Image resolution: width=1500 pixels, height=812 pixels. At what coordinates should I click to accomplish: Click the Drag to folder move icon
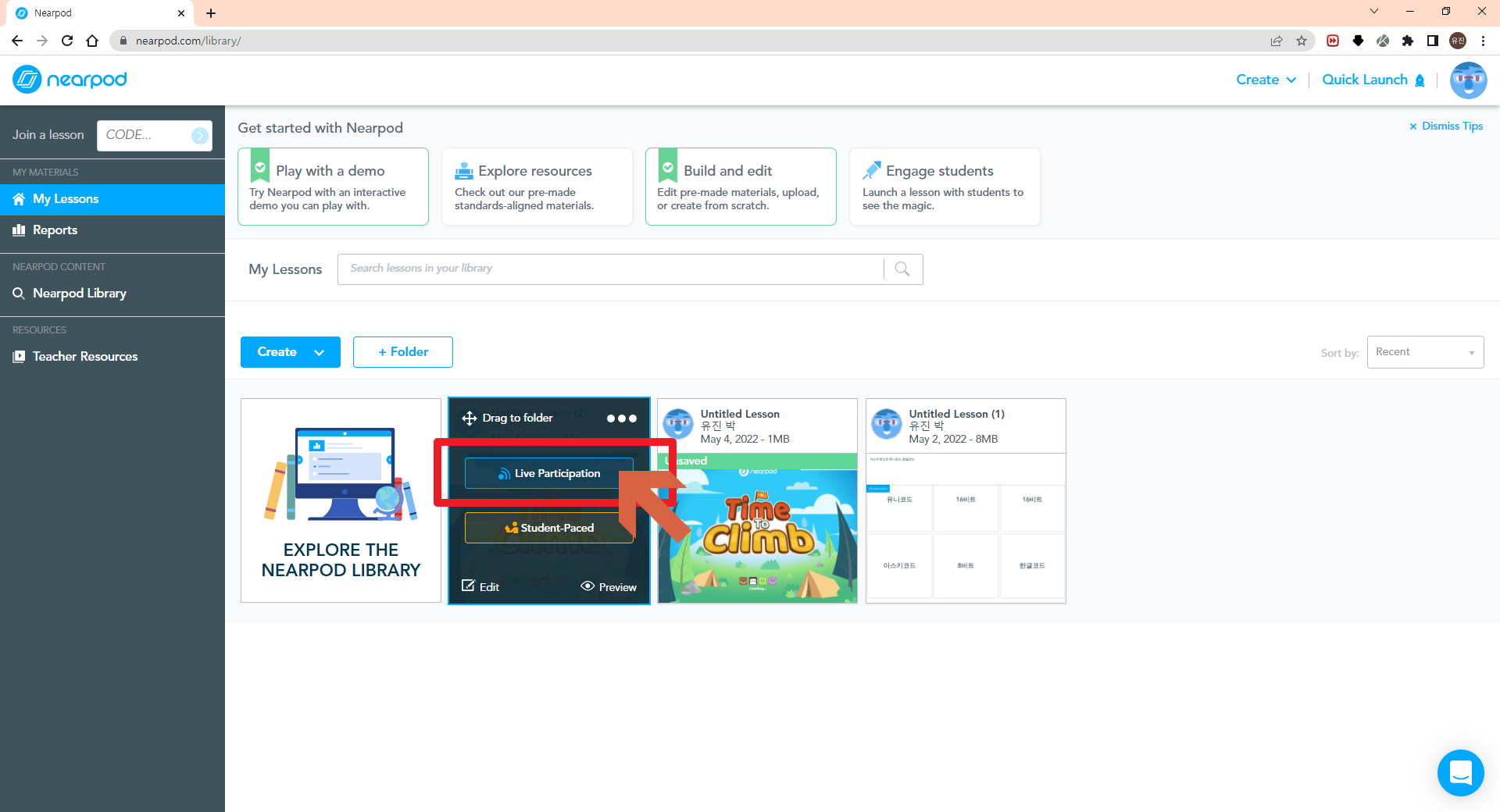click(469, 418)
